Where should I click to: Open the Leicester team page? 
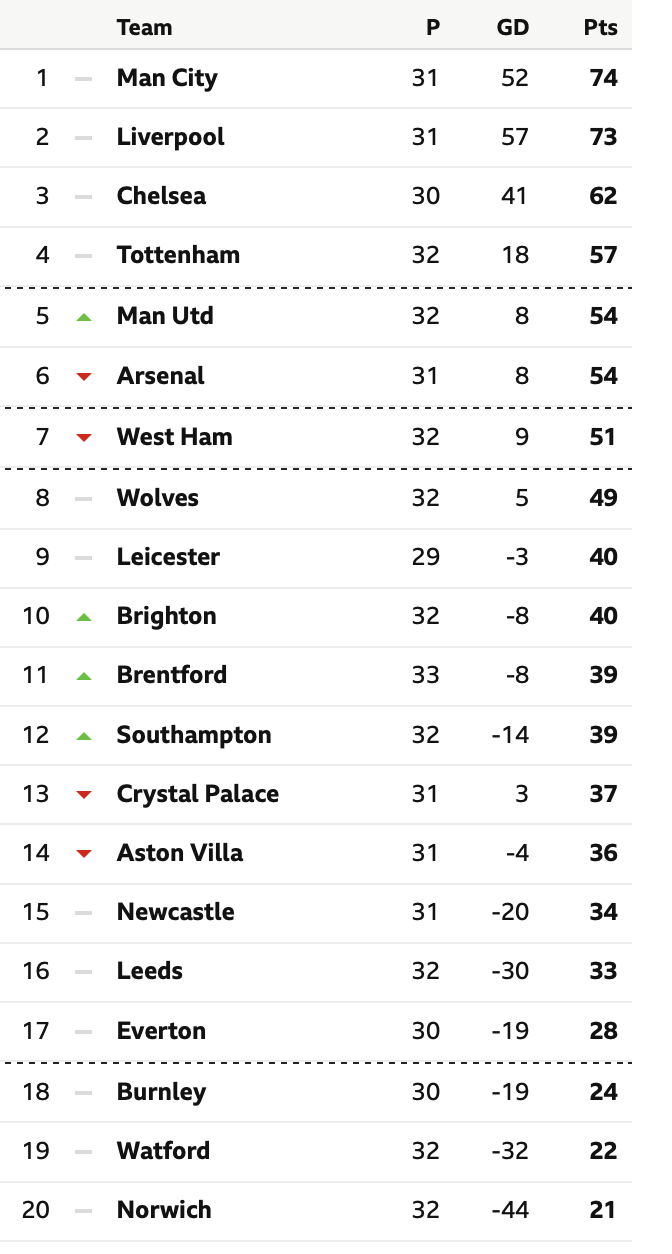(168, 557)
